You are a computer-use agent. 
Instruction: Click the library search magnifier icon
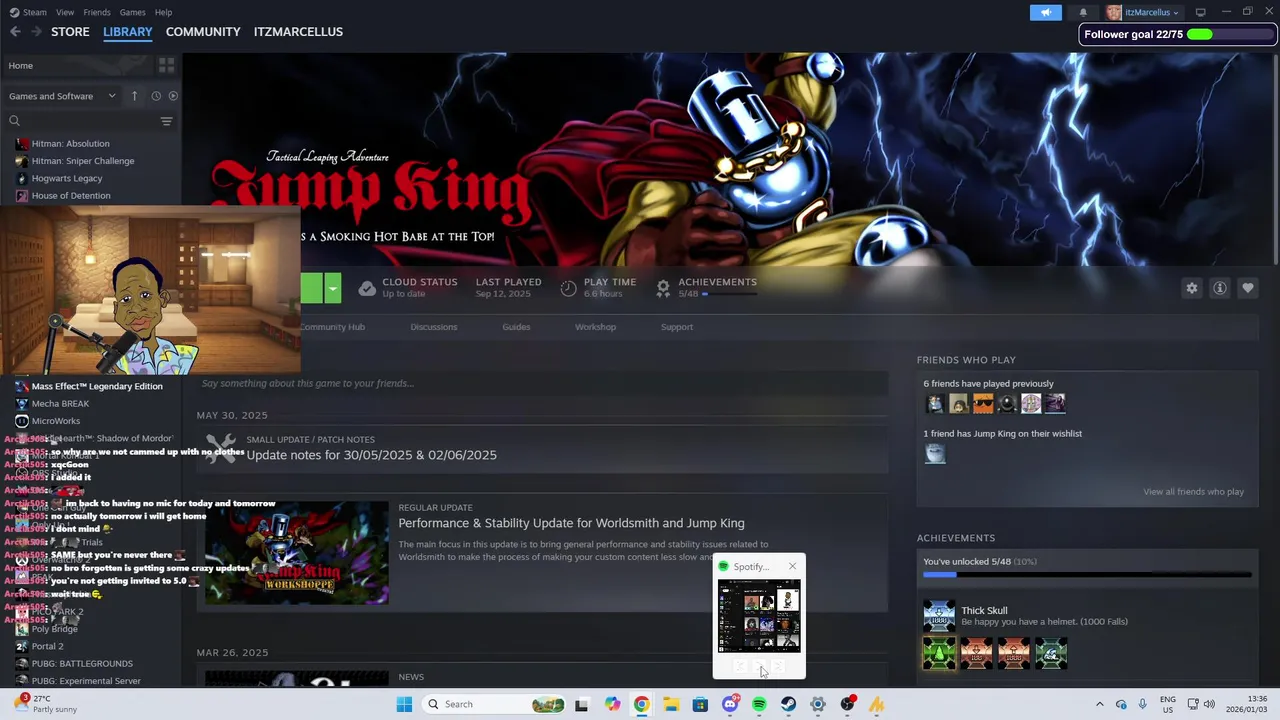click(x=15, y=121)
